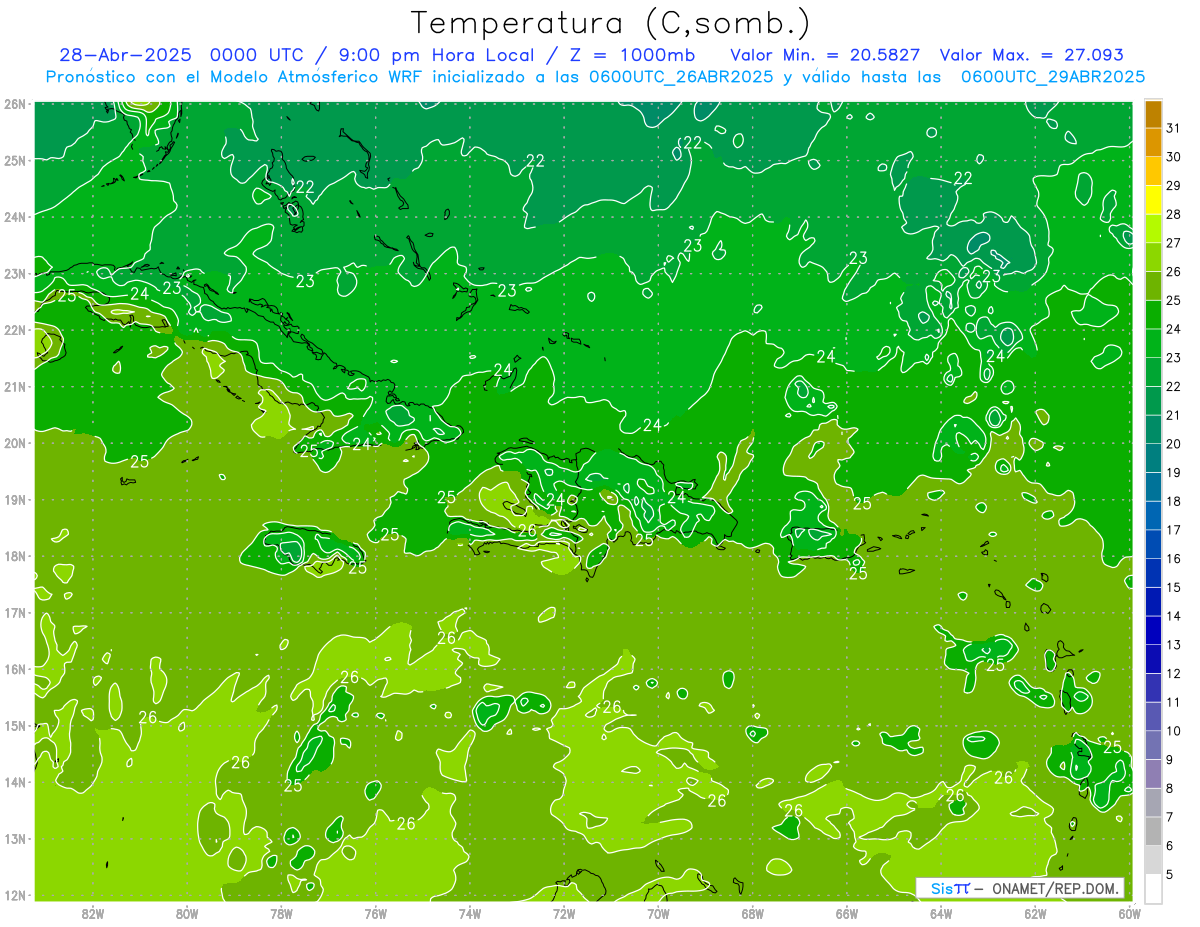The width and height of the screenshot is (1200, 927).
Task: Click the '0600UTC_26ABR2025' initialization time
Action: click(x=680, y=77)
